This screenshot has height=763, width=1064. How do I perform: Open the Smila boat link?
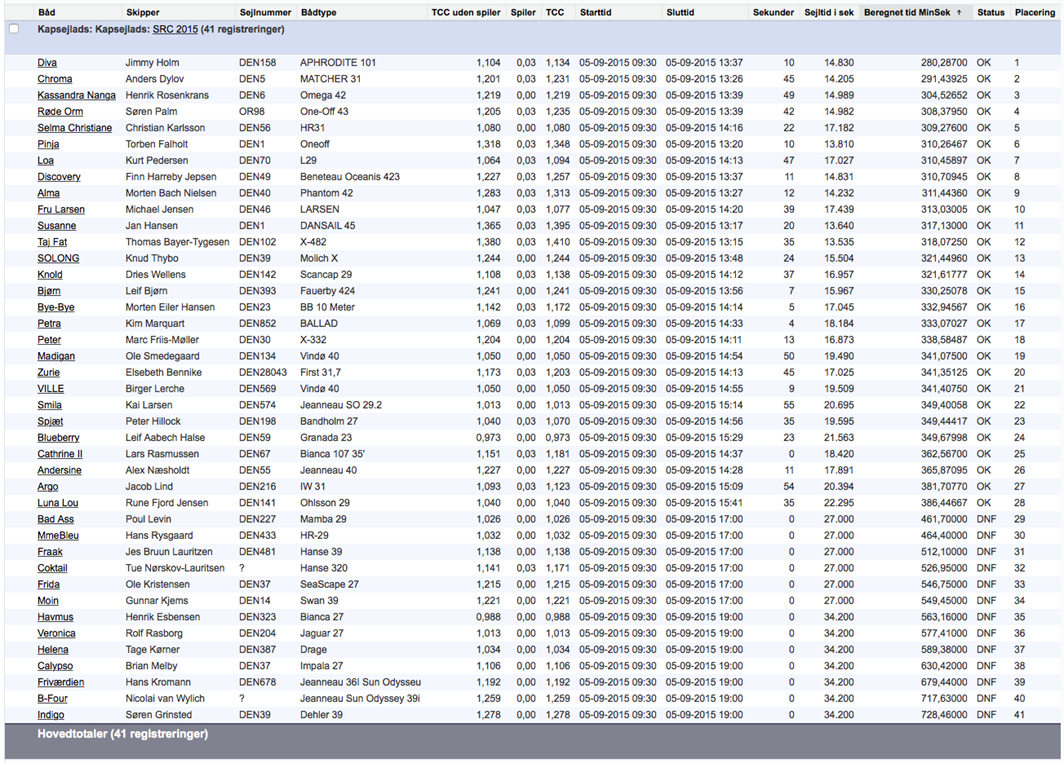pyautogui.click(x=50, y=405)
